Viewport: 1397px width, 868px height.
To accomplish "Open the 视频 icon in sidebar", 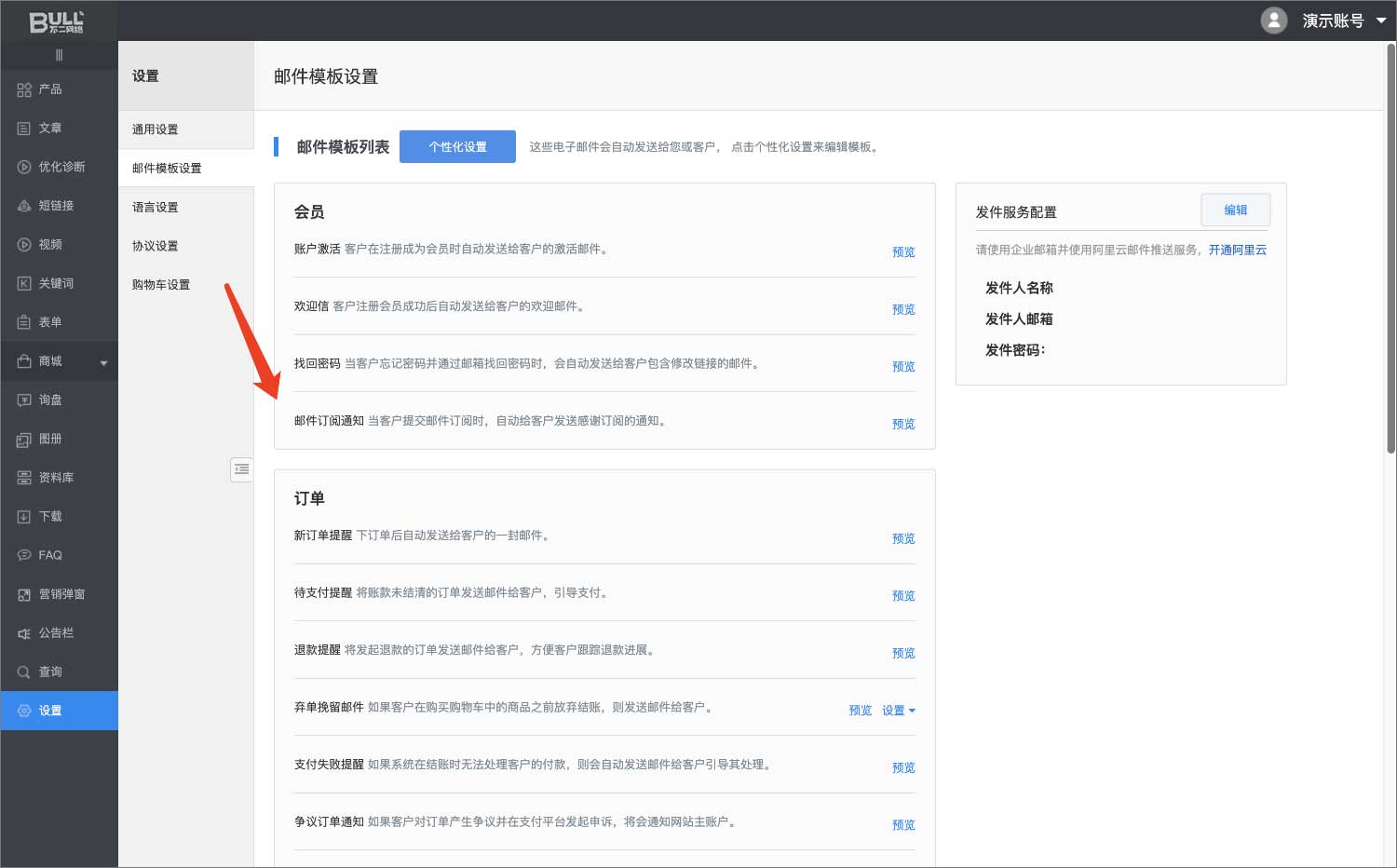I will tap(24, 245).
